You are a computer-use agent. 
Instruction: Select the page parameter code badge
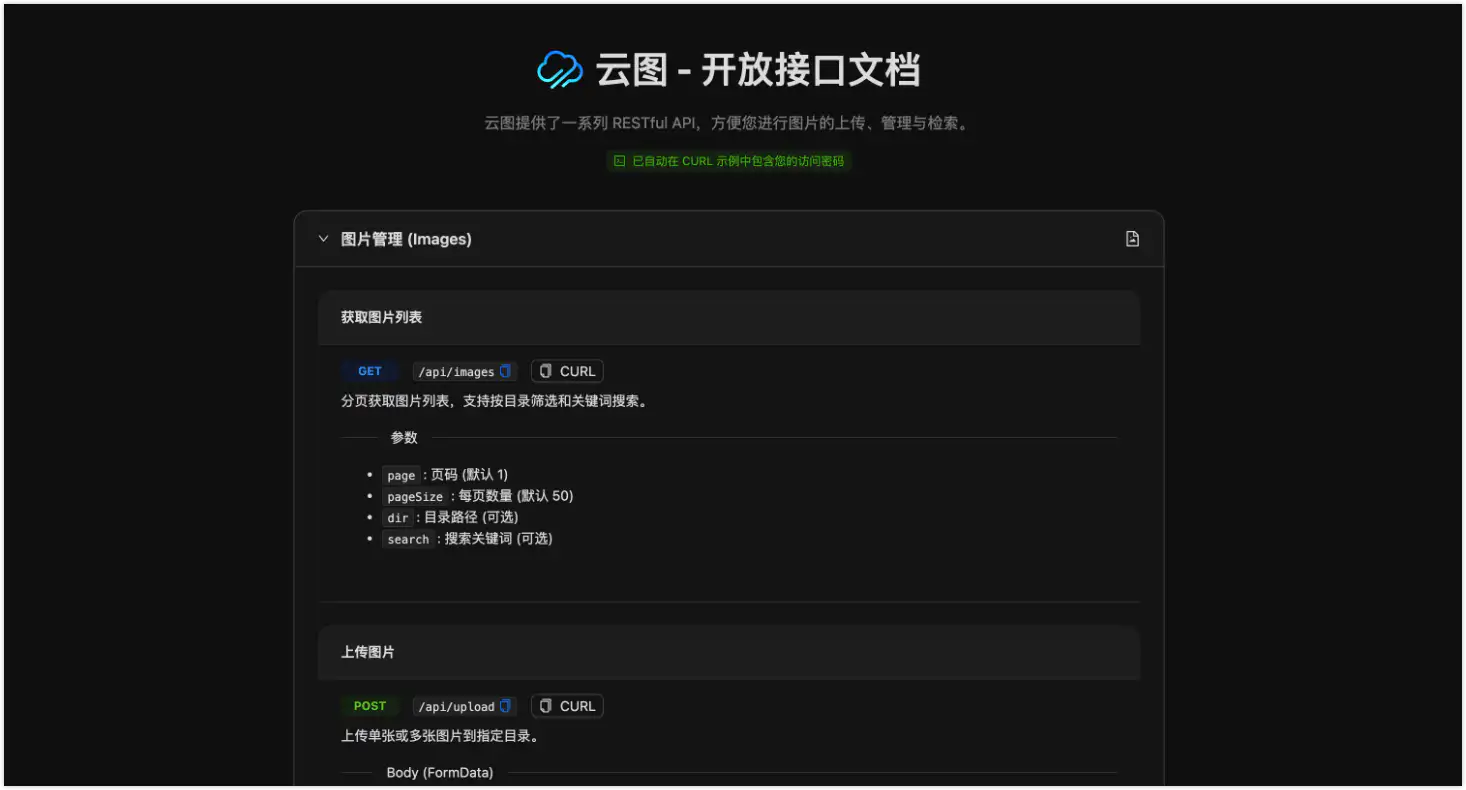tap(400, 474)
